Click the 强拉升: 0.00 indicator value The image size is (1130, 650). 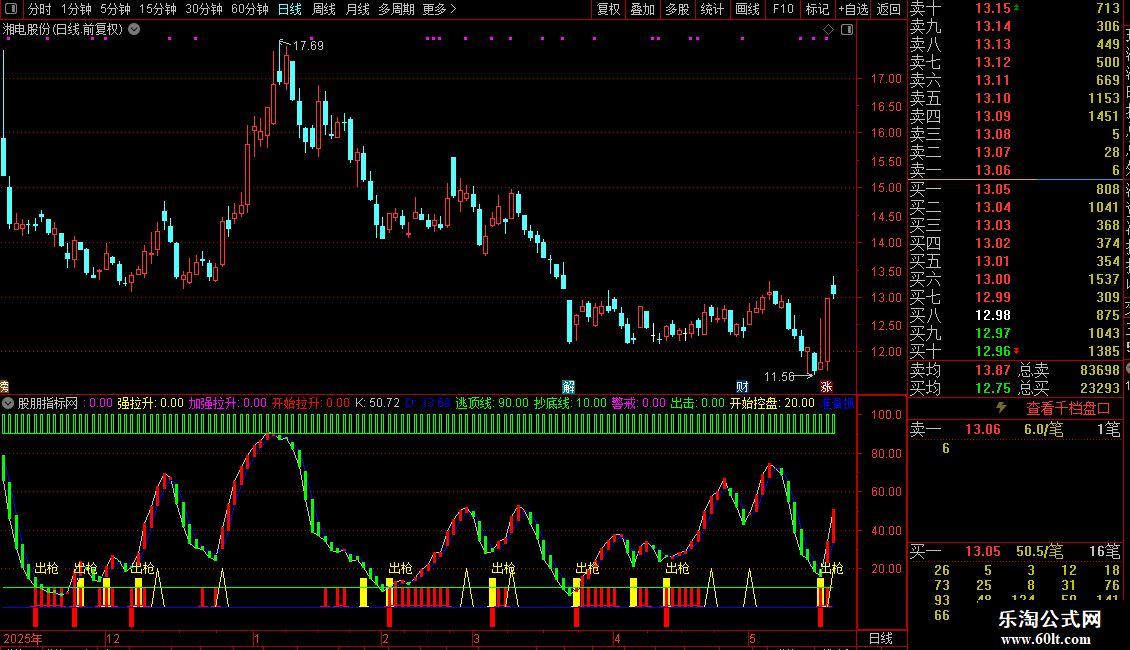tap(151, 404)
